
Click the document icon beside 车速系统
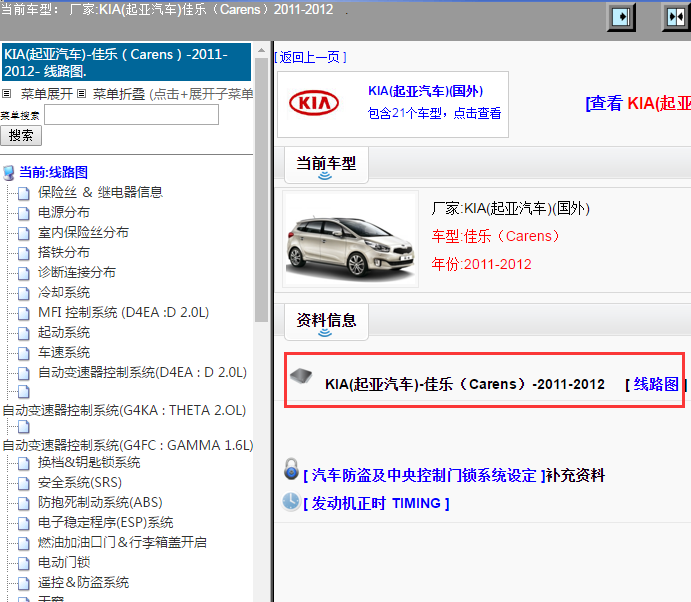coord(24,353)
